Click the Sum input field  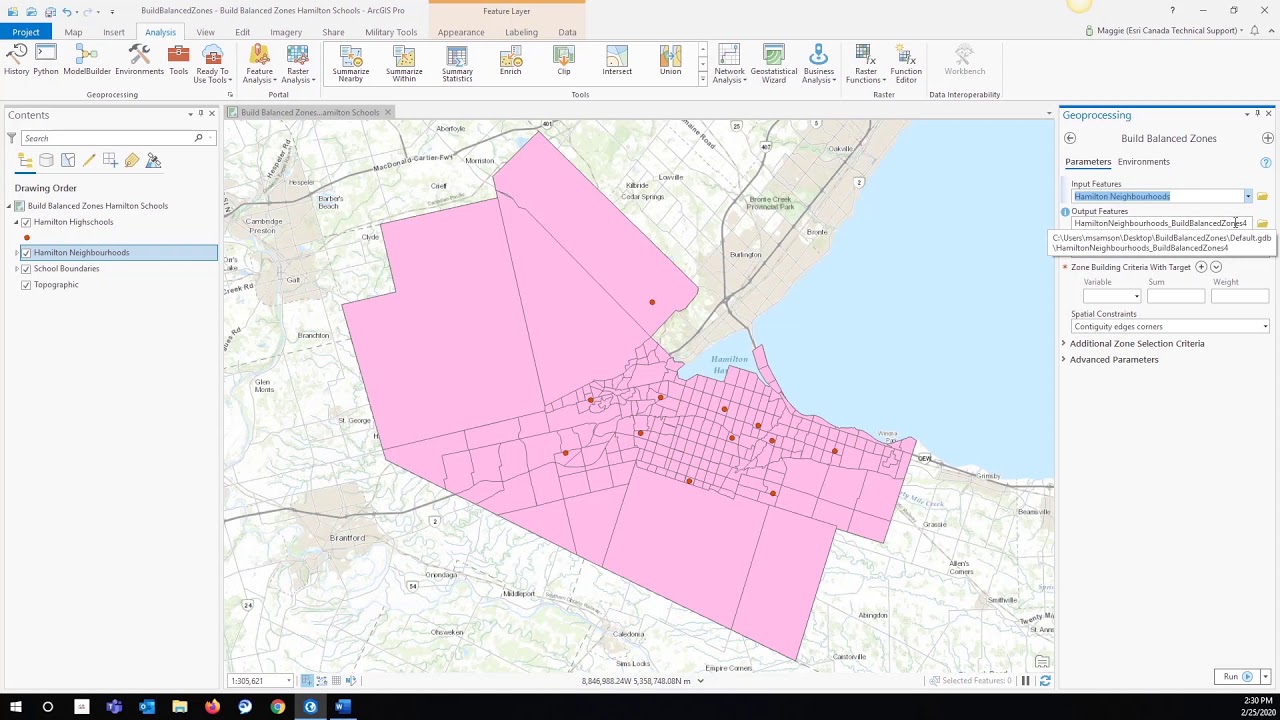(1176, 297)
